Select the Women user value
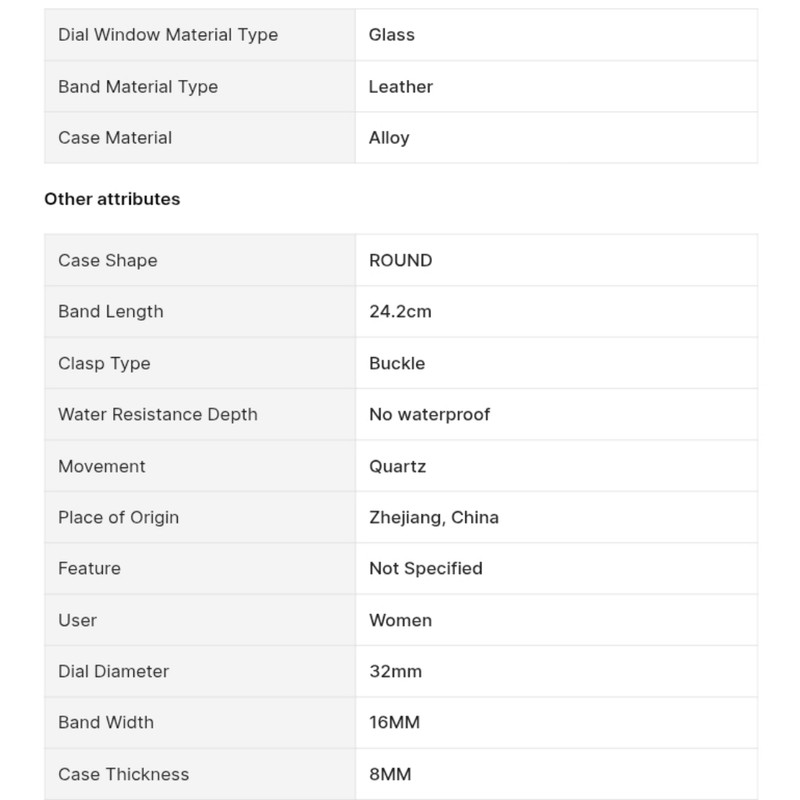 tap(401, 620)
